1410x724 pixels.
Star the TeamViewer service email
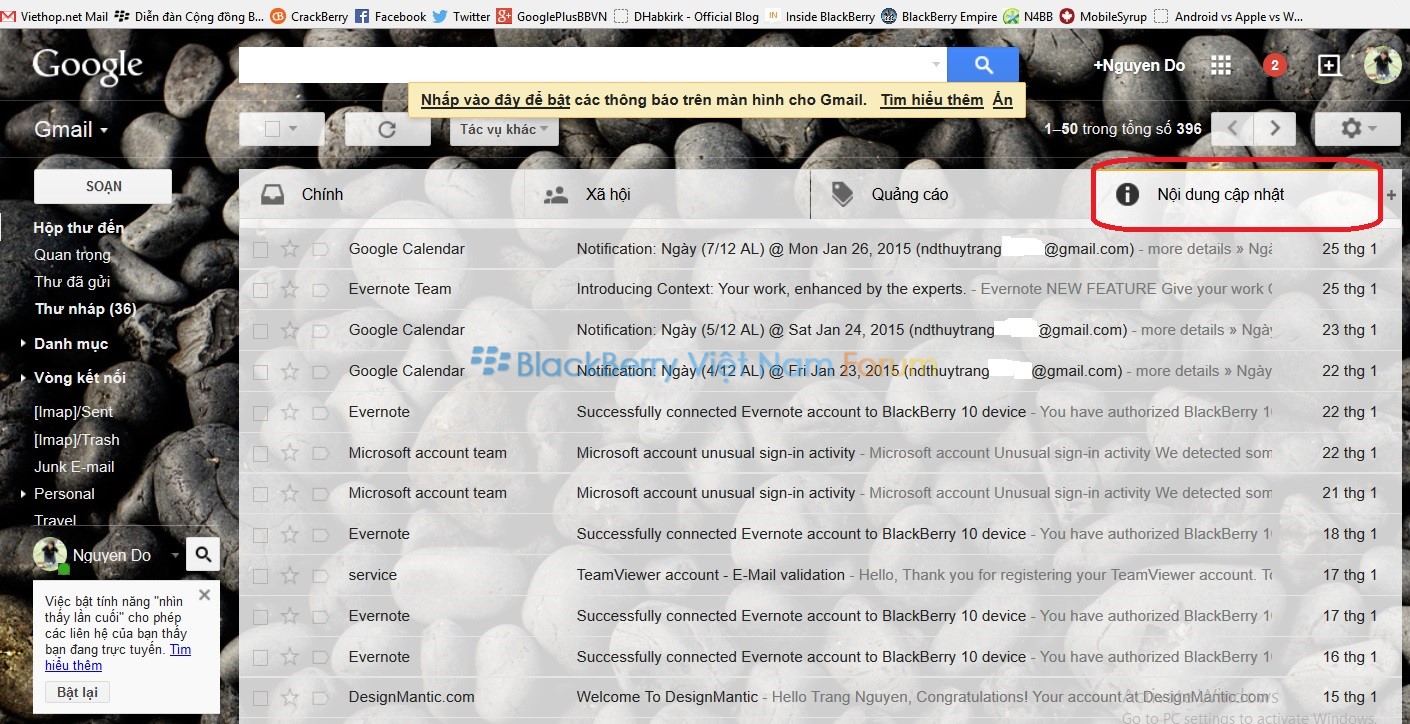click(289, 575)
